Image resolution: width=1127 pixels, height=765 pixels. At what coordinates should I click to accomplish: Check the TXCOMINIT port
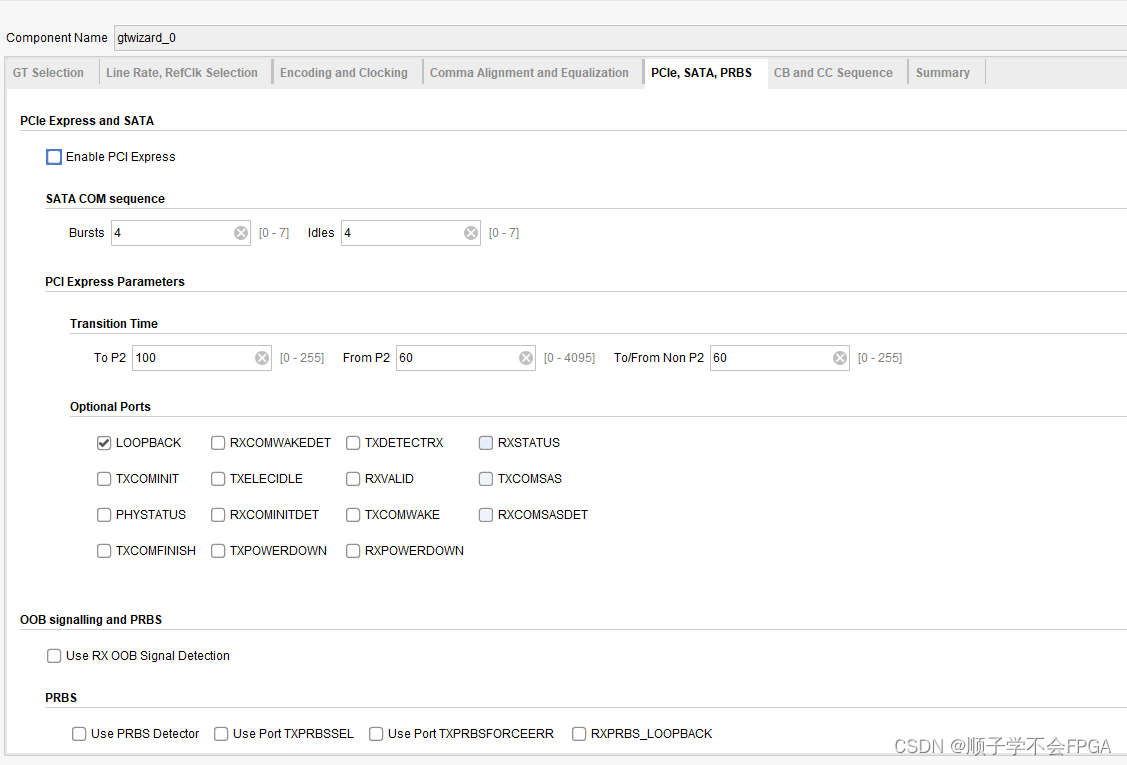tap(104, 479)
